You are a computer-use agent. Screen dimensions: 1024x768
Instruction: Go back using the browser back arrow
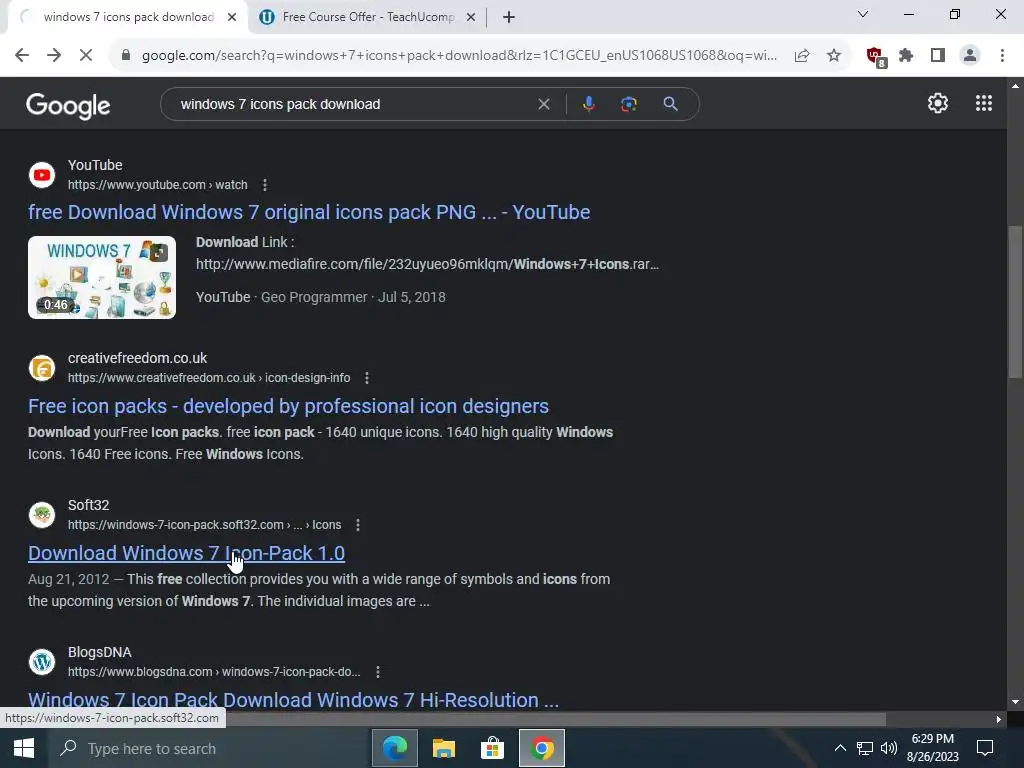tap(22, 56)
